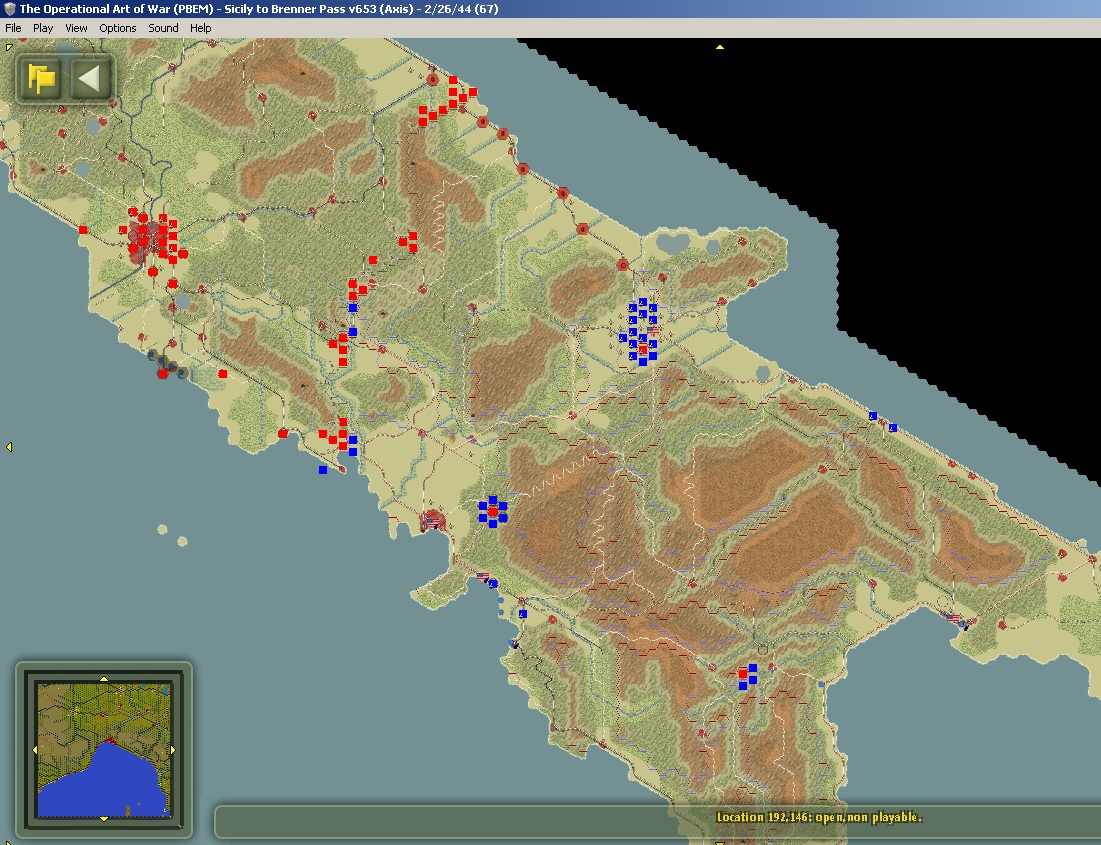Click the application icon in the title bar
Viewport: 1101px width, 845px height.
9,9
